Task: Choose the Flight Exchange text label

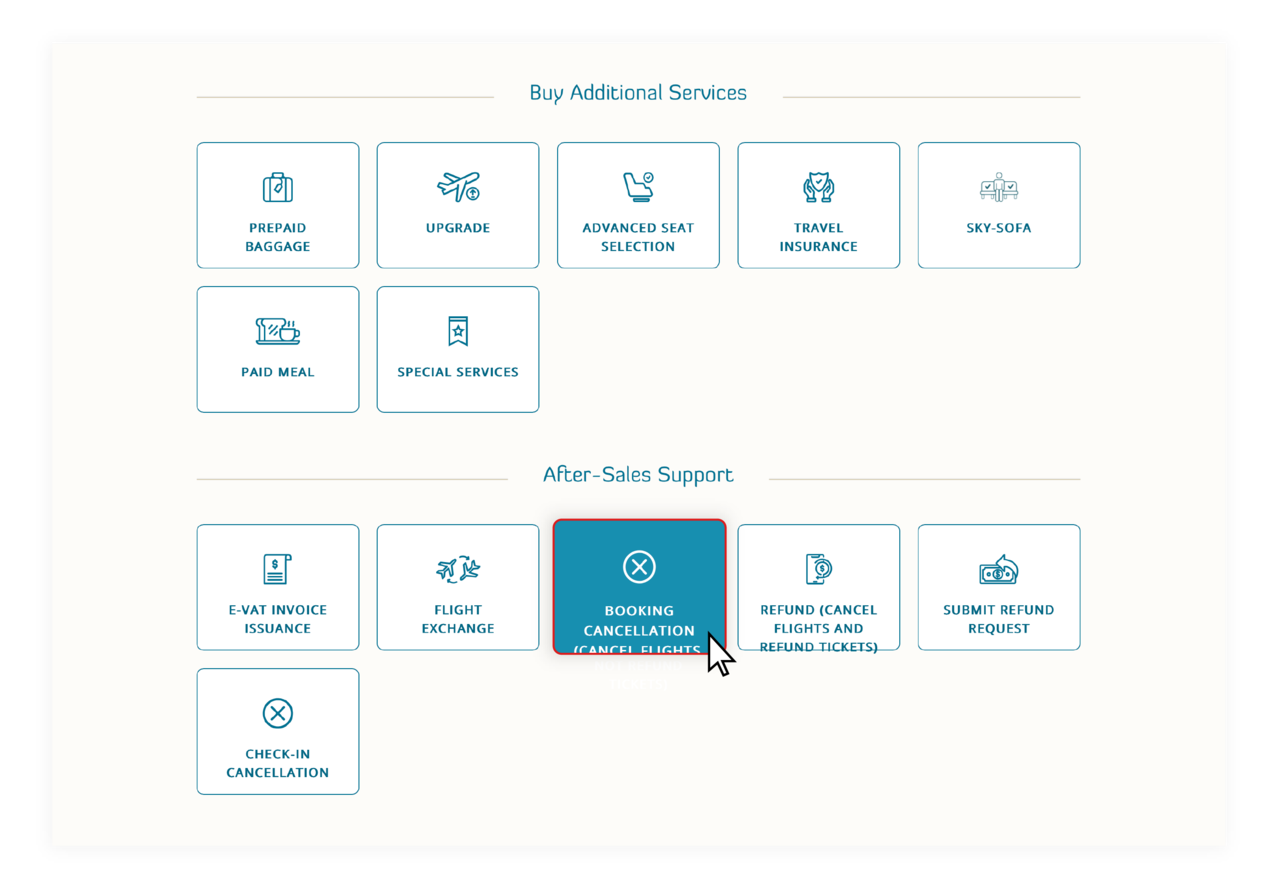Action: point(458,619)
